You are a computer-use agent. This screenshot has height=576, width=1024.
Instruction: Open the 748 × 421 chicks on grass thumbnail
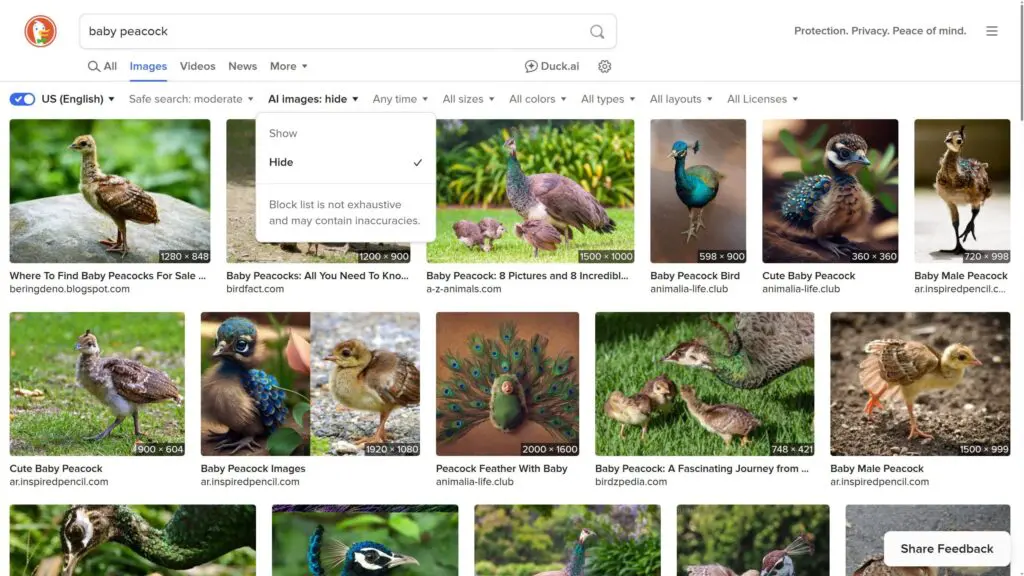[x=705, y=384]
